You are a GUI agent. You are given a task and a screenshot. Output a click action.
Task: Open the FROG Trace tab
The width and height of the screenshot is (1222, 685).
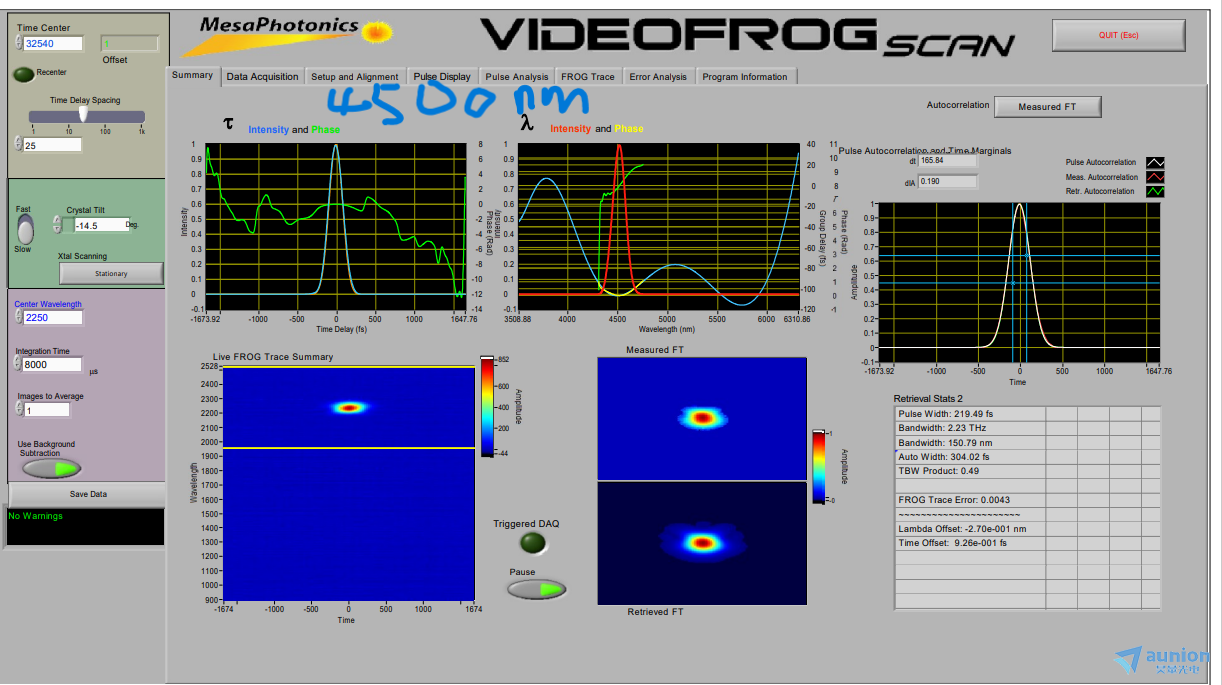coord(588,76)
